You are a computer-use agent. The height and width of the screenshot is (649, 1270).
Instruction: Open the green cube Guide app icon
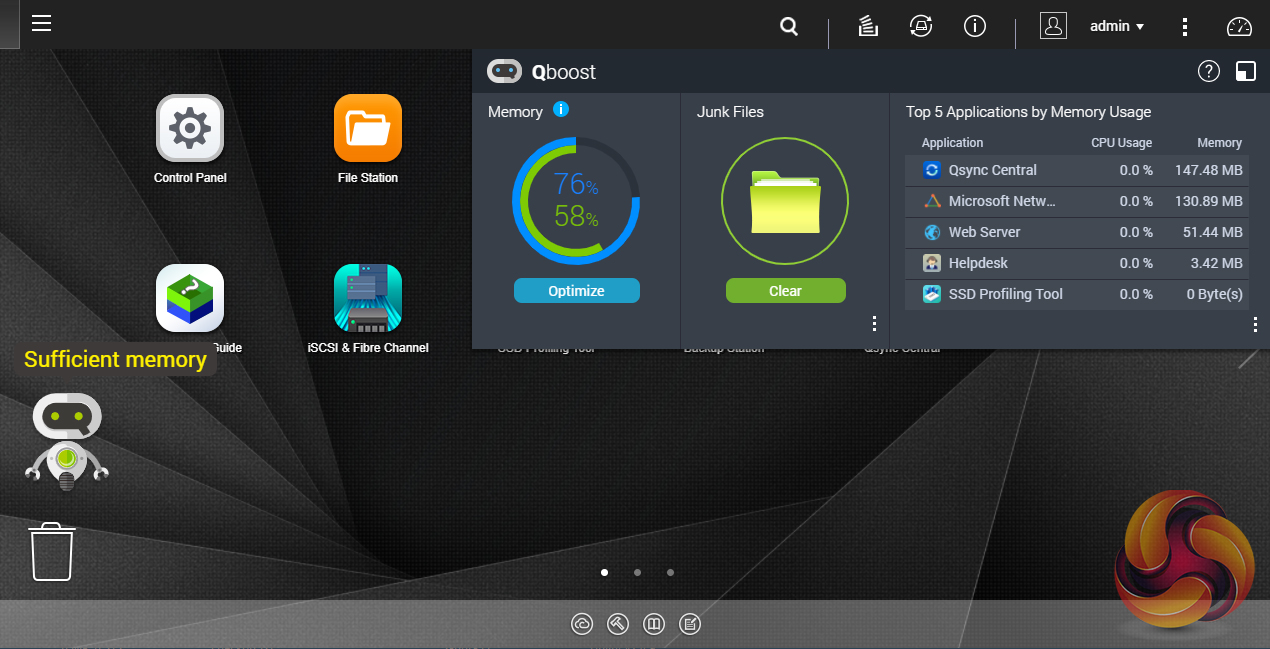coord(190,298)
